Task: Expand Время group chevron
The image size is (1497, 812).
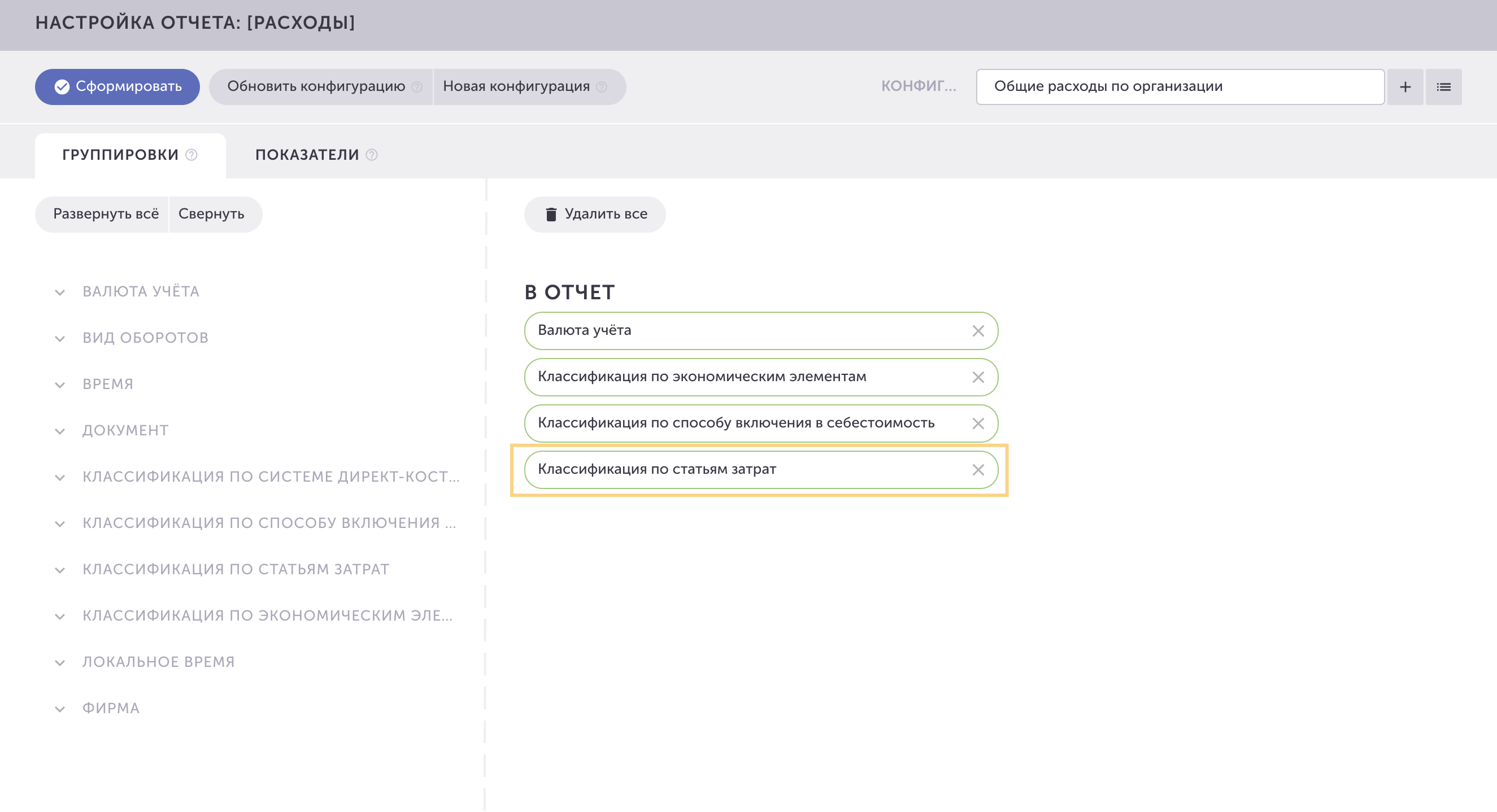Action: 59,385
